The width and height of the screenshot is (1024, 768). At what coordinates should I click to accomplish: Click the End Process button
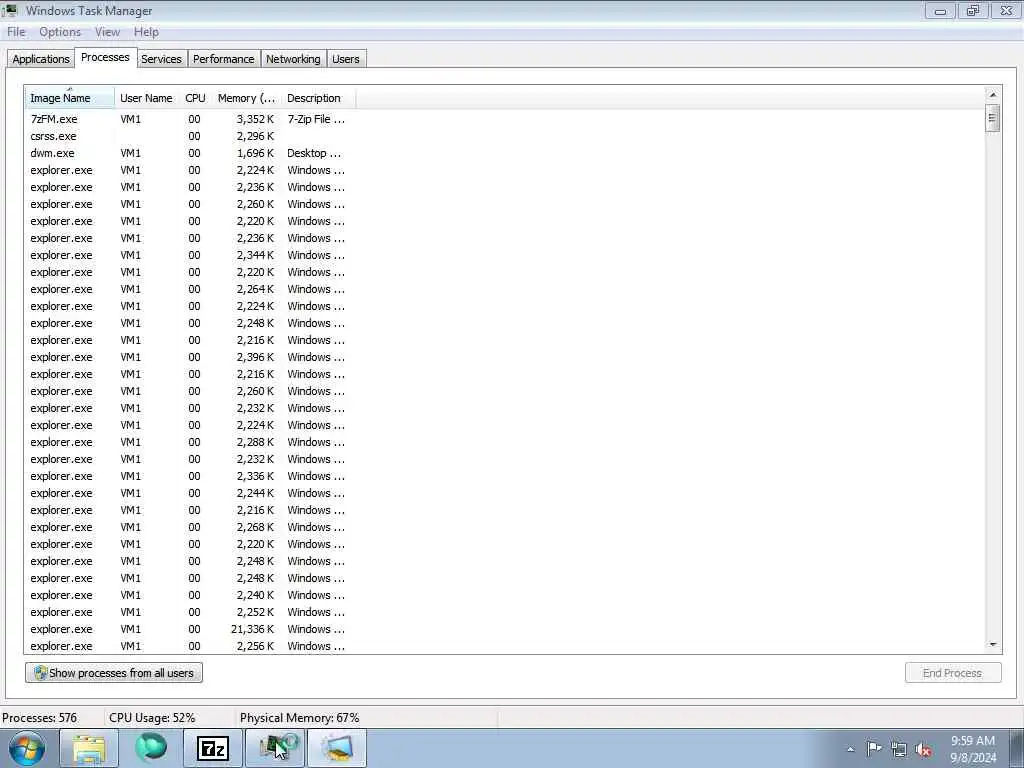[953, 673]
